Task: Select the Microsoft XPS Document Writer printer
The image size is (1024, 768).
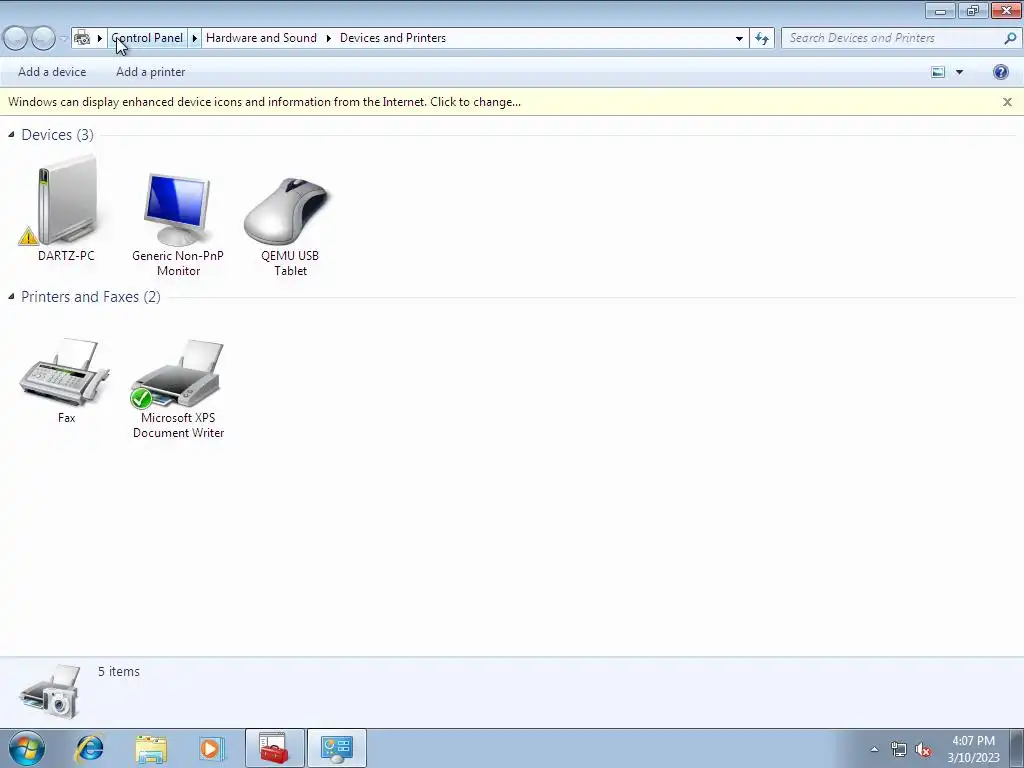Action: (178, 389)
